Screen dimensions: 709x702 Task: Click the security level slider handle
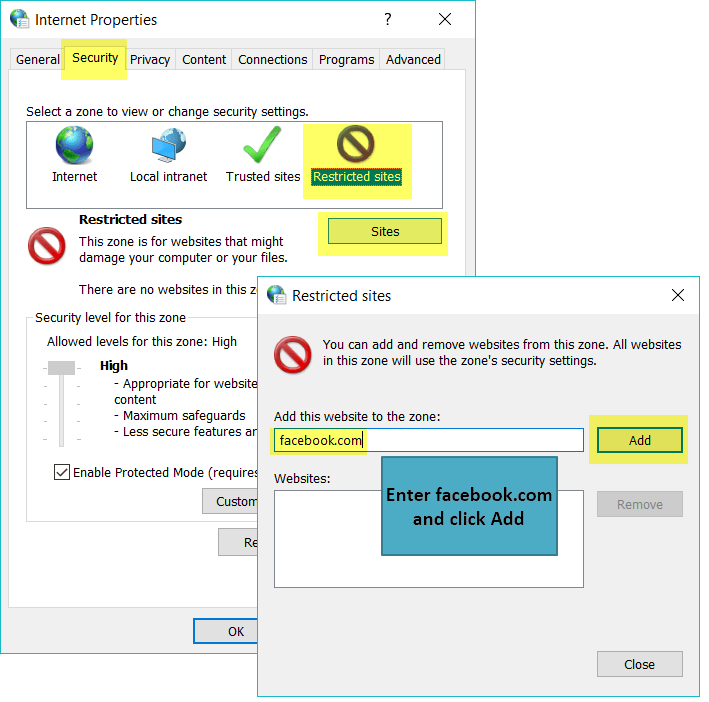point(61,367)
